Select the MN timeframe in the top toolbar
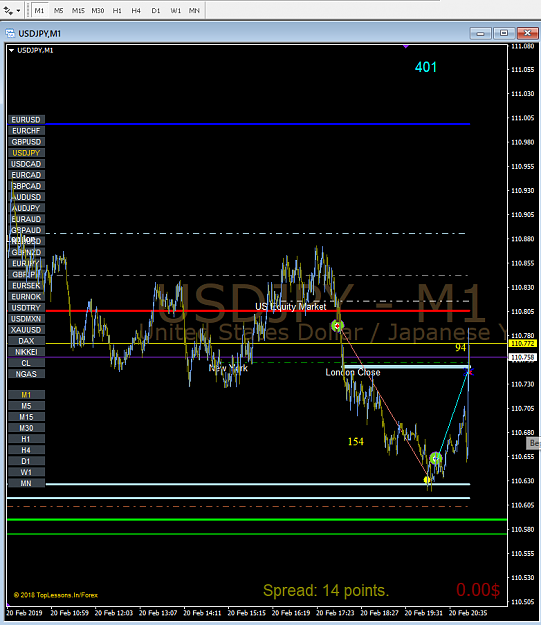The image size is (541, 625). click(194, 11)
